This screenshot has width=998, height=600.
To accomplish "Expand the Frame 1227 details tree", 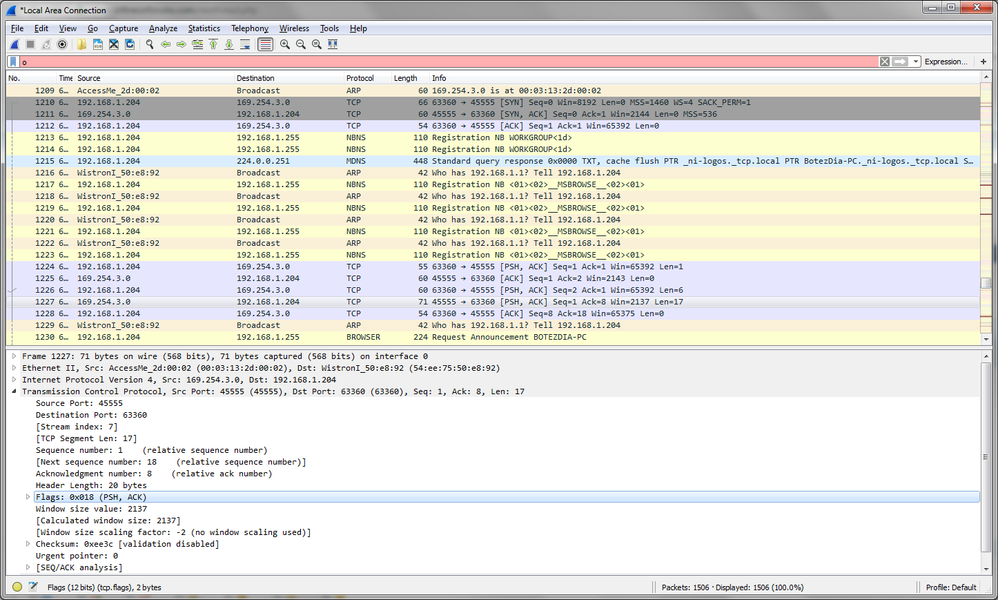I will coord(14,356).
